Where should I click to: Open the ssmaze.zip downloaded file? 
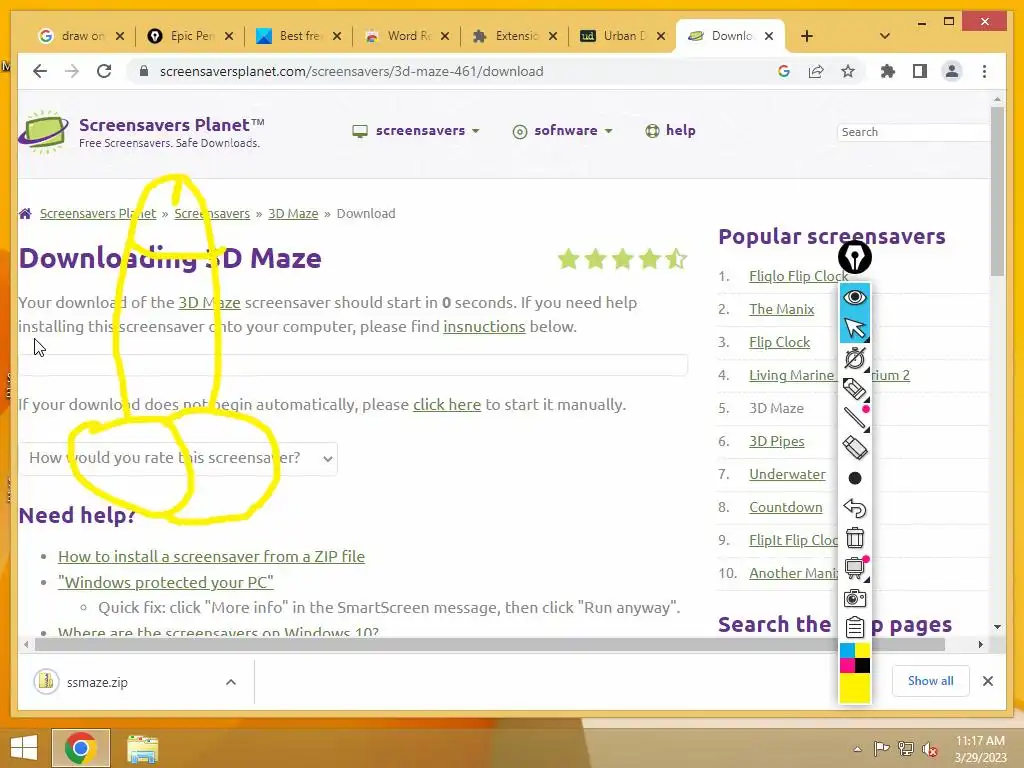pyautogui.click(x=97, y=682)
